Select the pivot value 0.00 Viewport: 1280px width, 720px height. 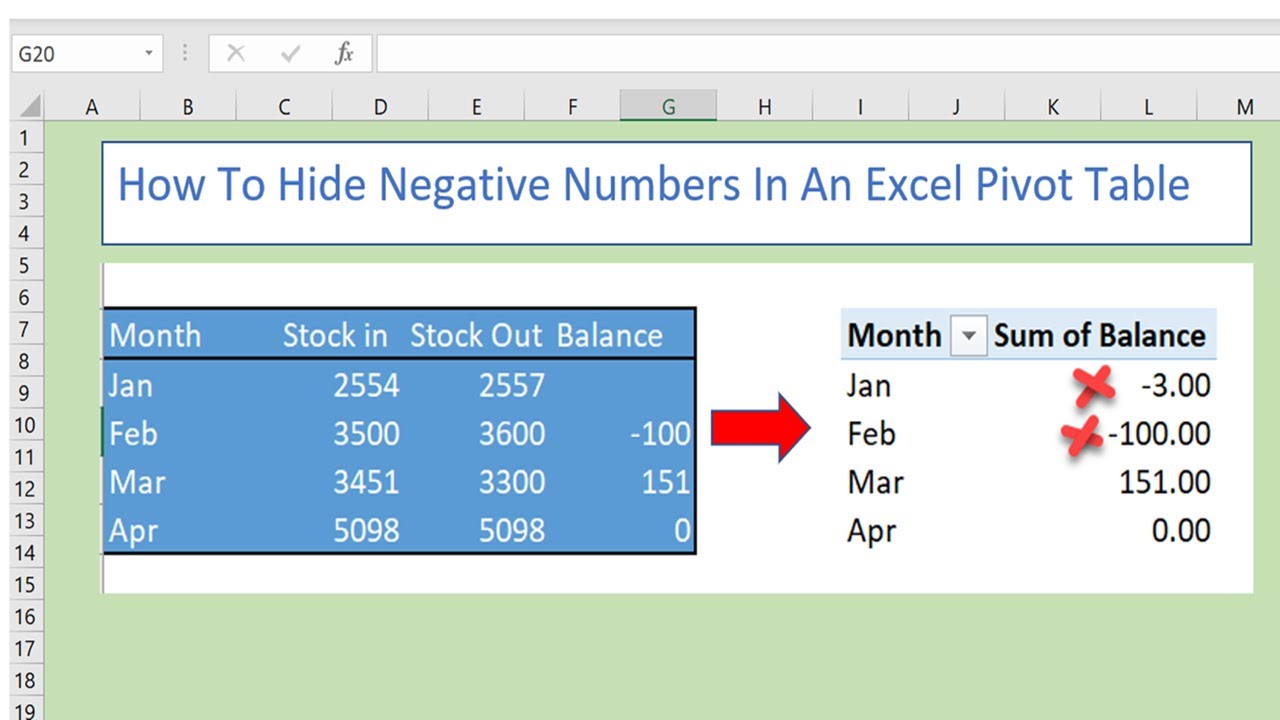tap(1181, 530)
